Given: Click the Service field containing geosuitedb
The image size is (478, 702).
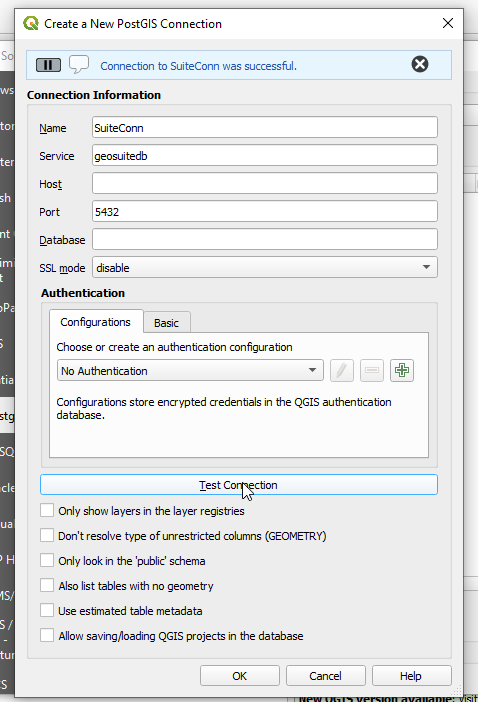Looking at the screenshot, I should (265, 155).
